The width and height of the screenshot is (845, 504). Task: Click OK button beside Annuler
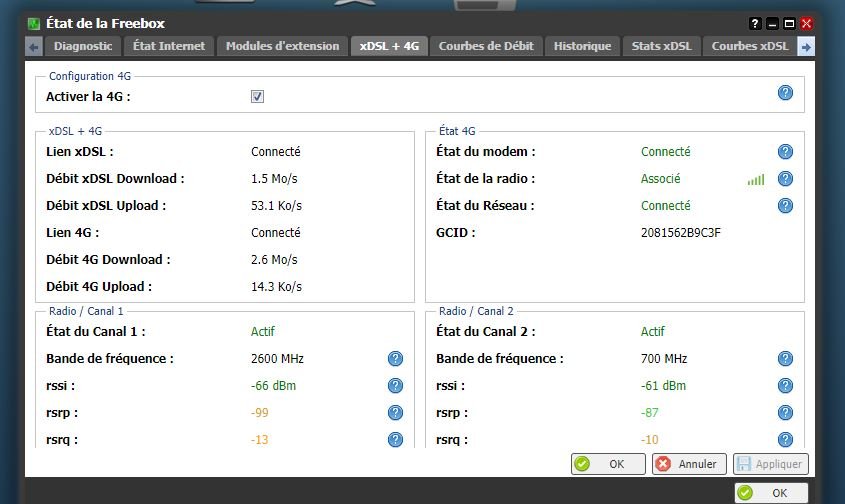[x=608, y=464]
